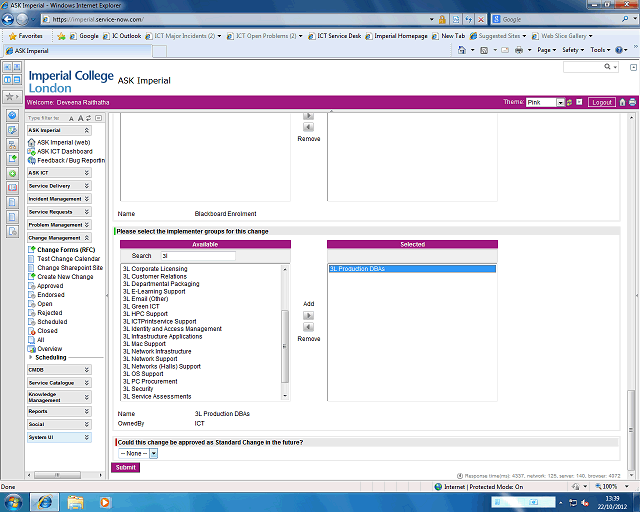
Task: Click the Add arrow for implementer groups
Action: coord(308,315)
